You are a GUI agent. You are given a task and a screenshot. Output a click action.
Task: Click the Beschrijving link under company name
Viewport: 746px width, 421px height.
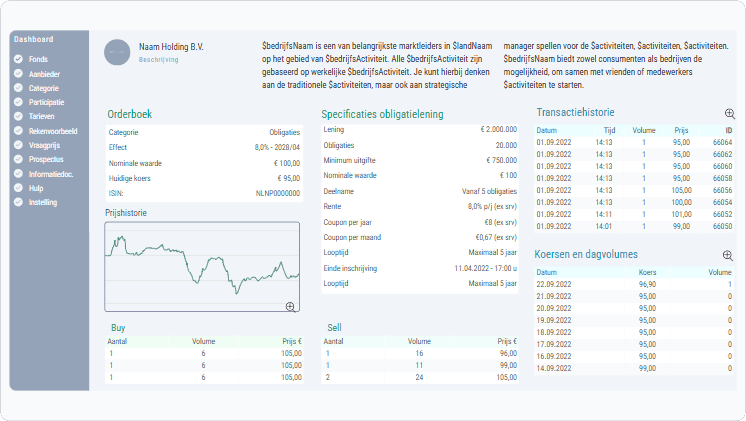point(158,60)
